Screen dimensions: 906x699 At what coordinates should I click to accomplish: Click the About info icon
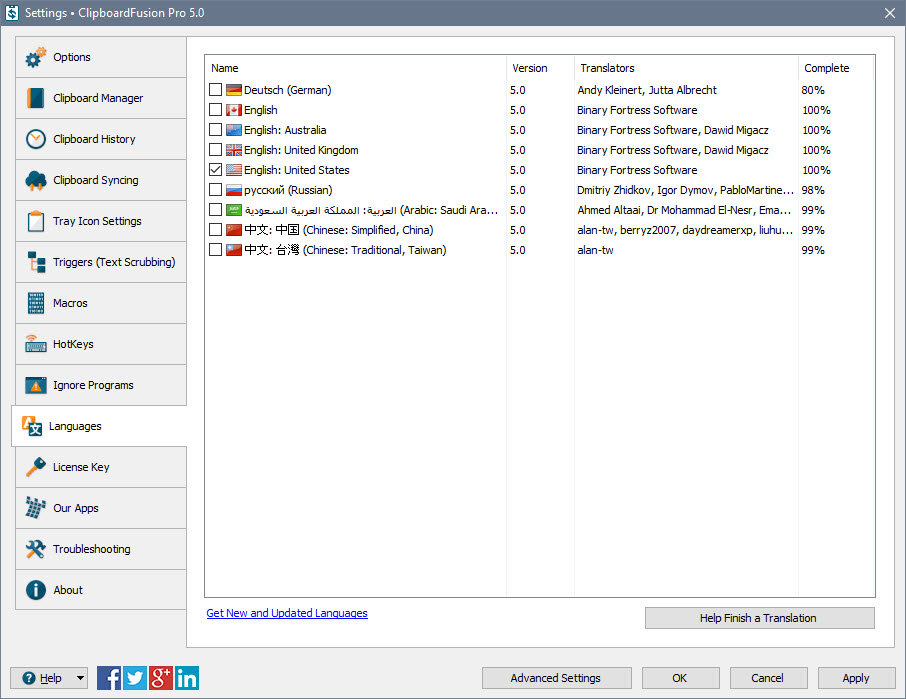(x=36, y=590)
